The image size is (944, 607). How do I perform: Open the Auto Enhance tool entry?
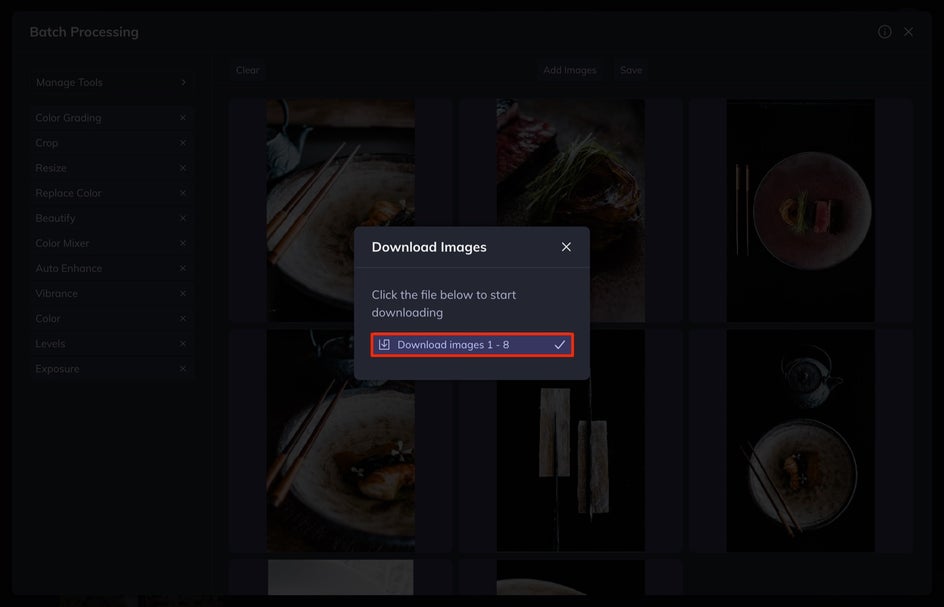(111, 269)
